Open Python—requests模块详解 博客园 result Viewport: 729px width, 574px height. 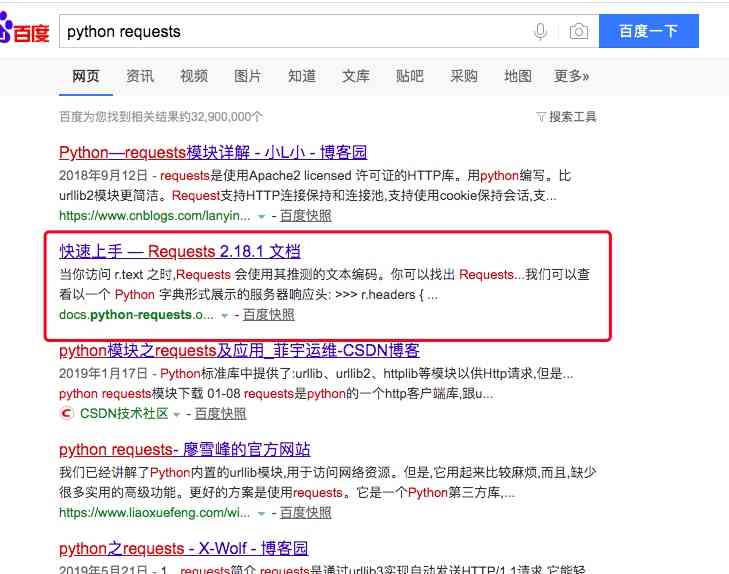(x=213, y=153)
